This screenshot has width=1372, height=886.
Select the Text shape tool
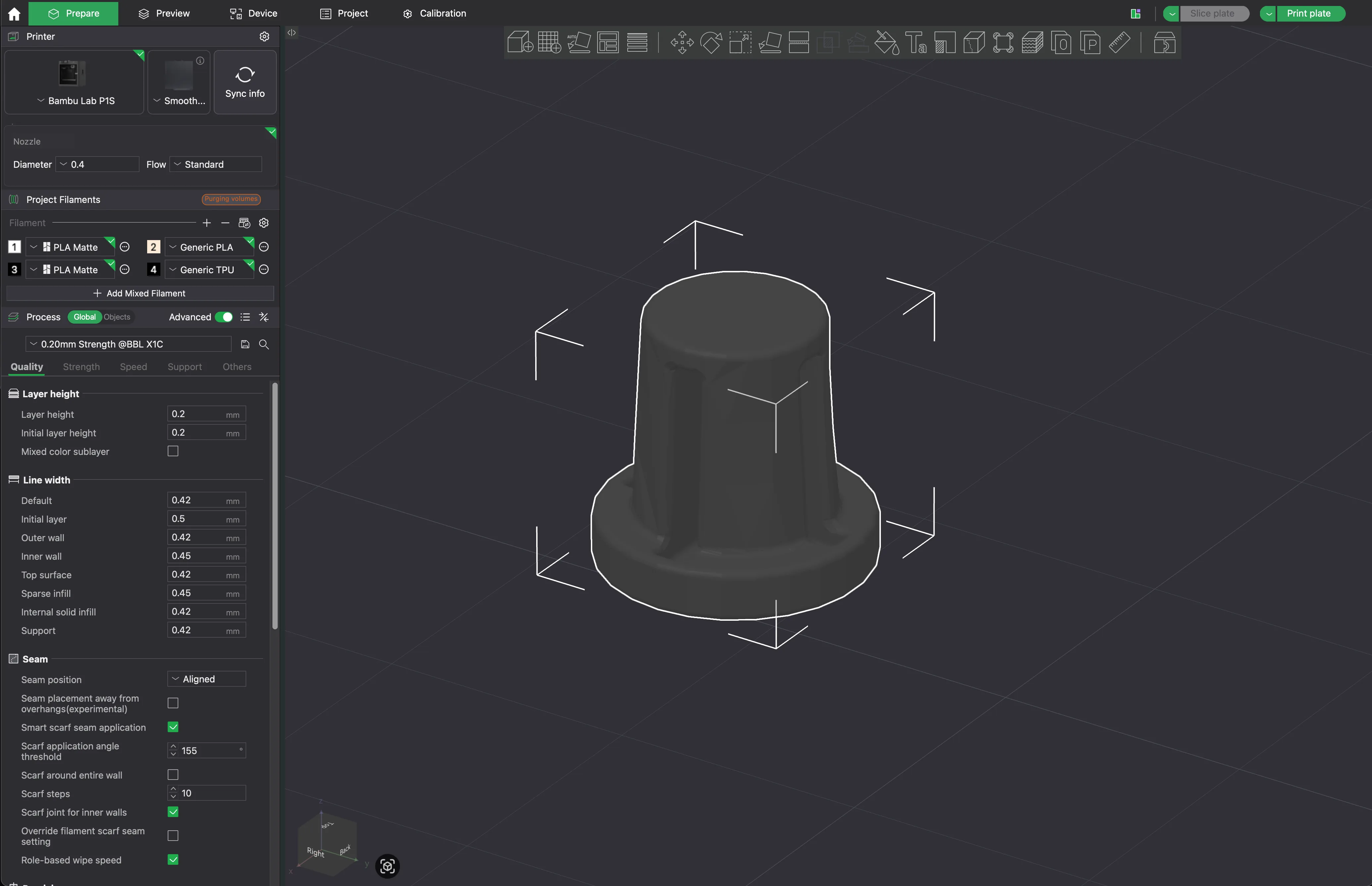click(915, 42)
